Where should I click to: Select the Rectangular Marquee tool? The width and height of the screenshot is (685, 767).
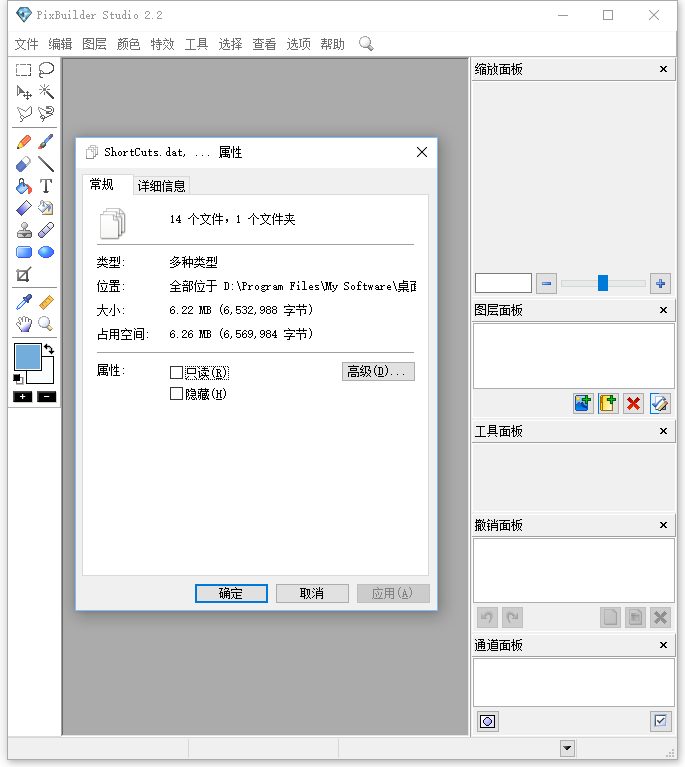coord(24,70)
